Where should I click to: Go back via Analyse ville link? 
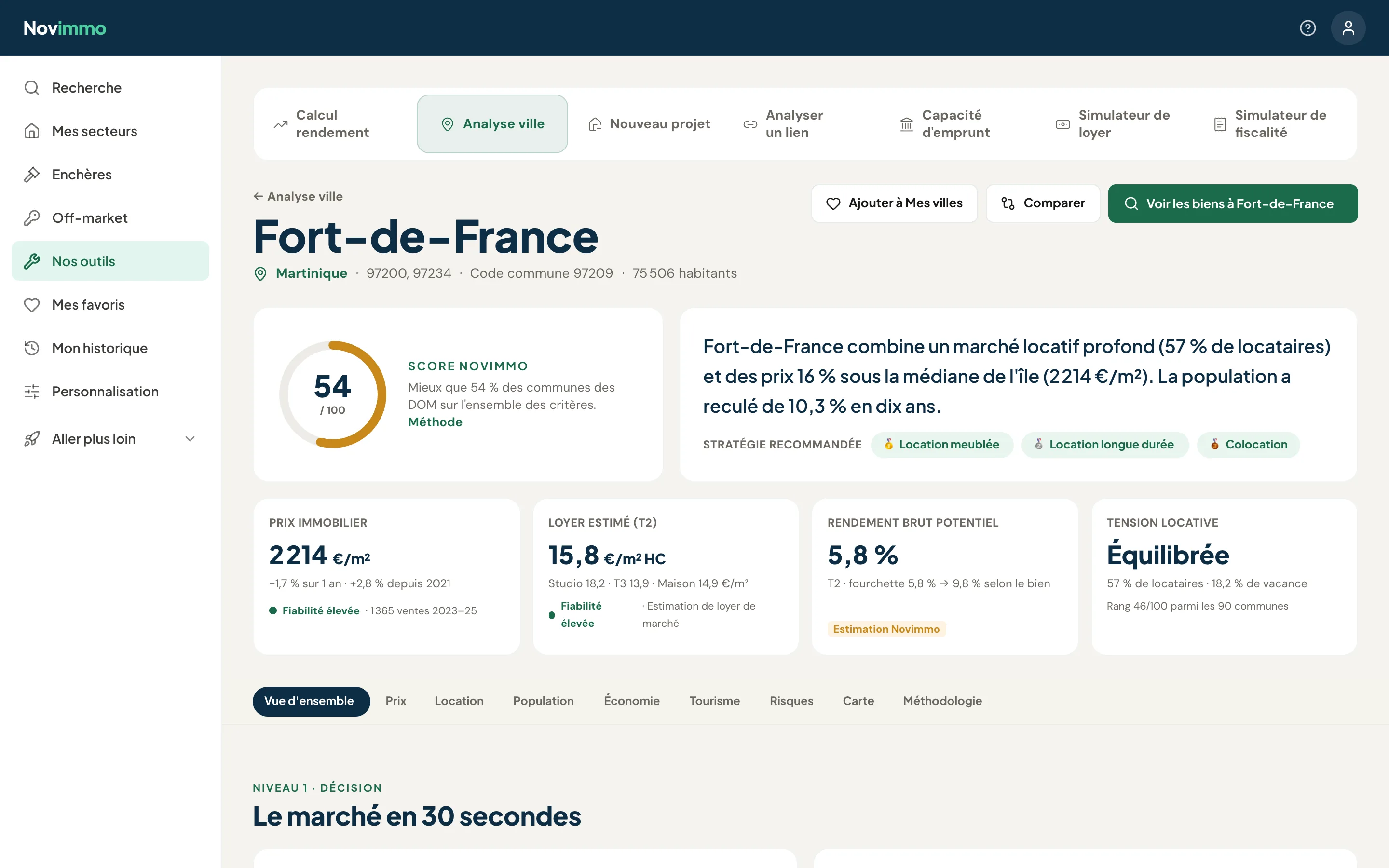[299, 196]
